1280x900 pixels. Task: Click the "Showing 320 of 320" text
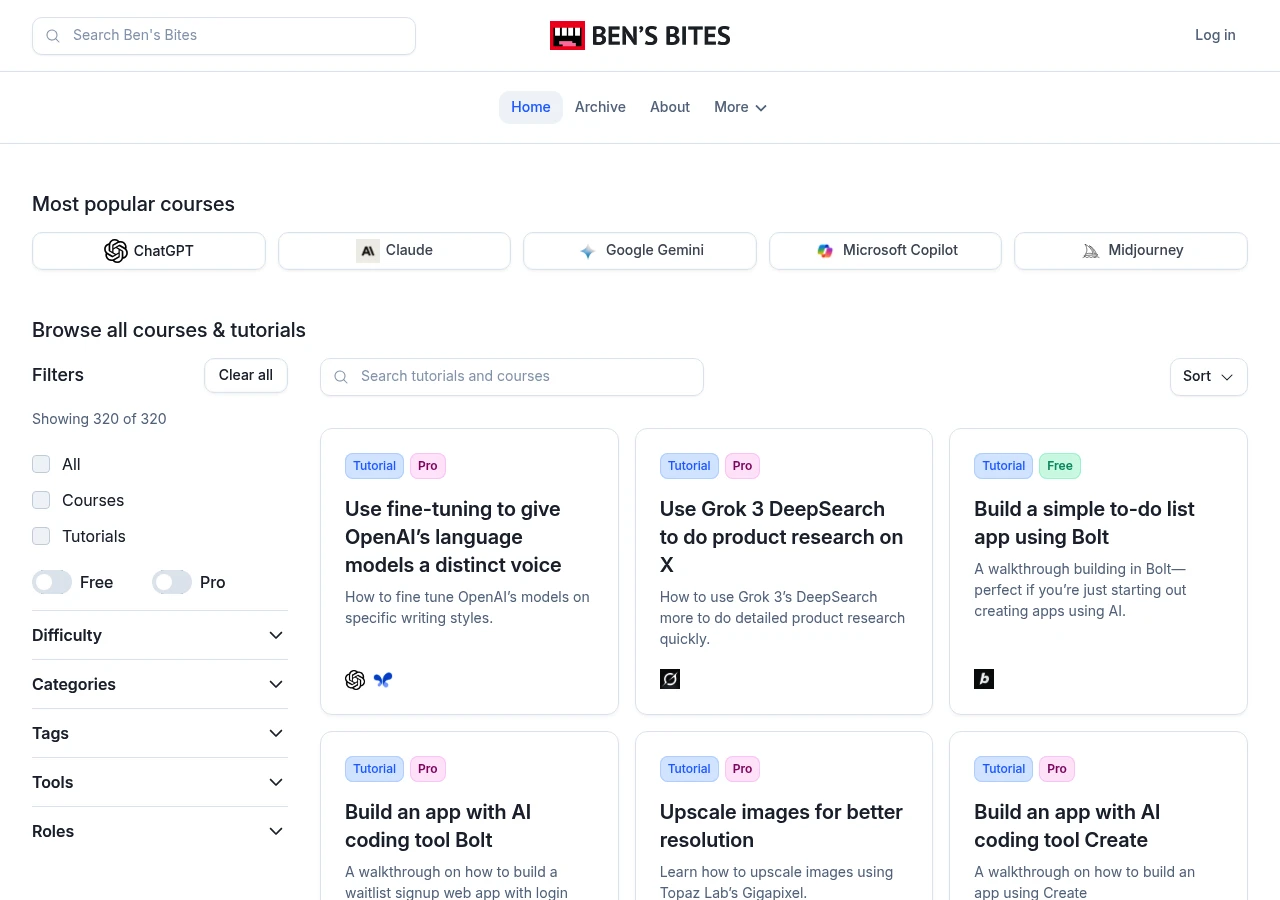coord(99,419)
